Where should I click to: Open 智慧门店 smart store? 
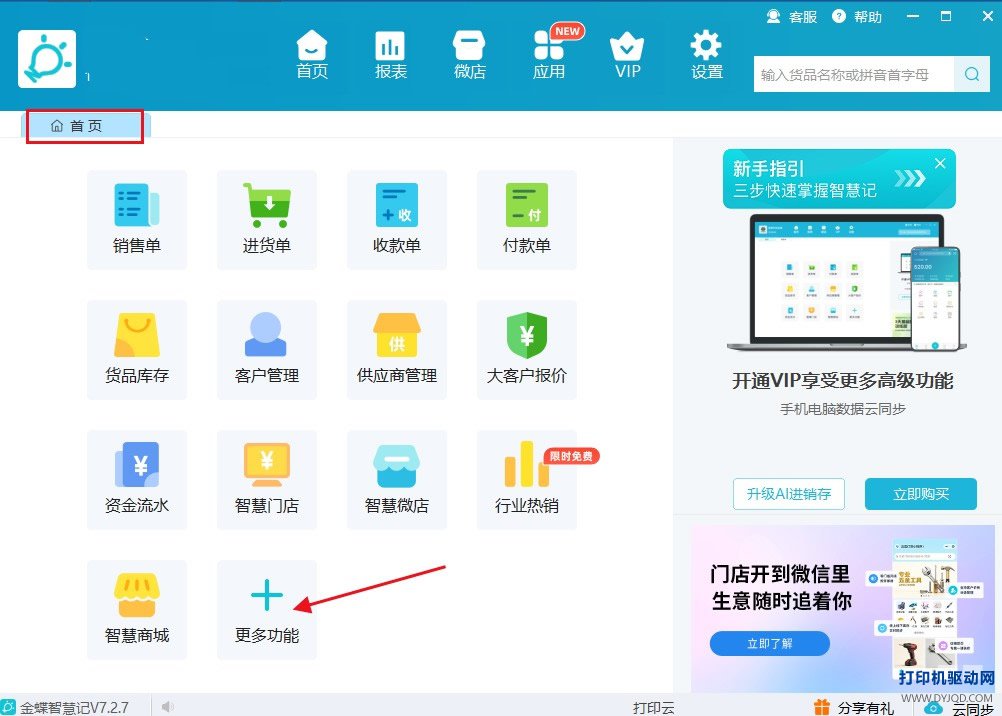[266, 479]
